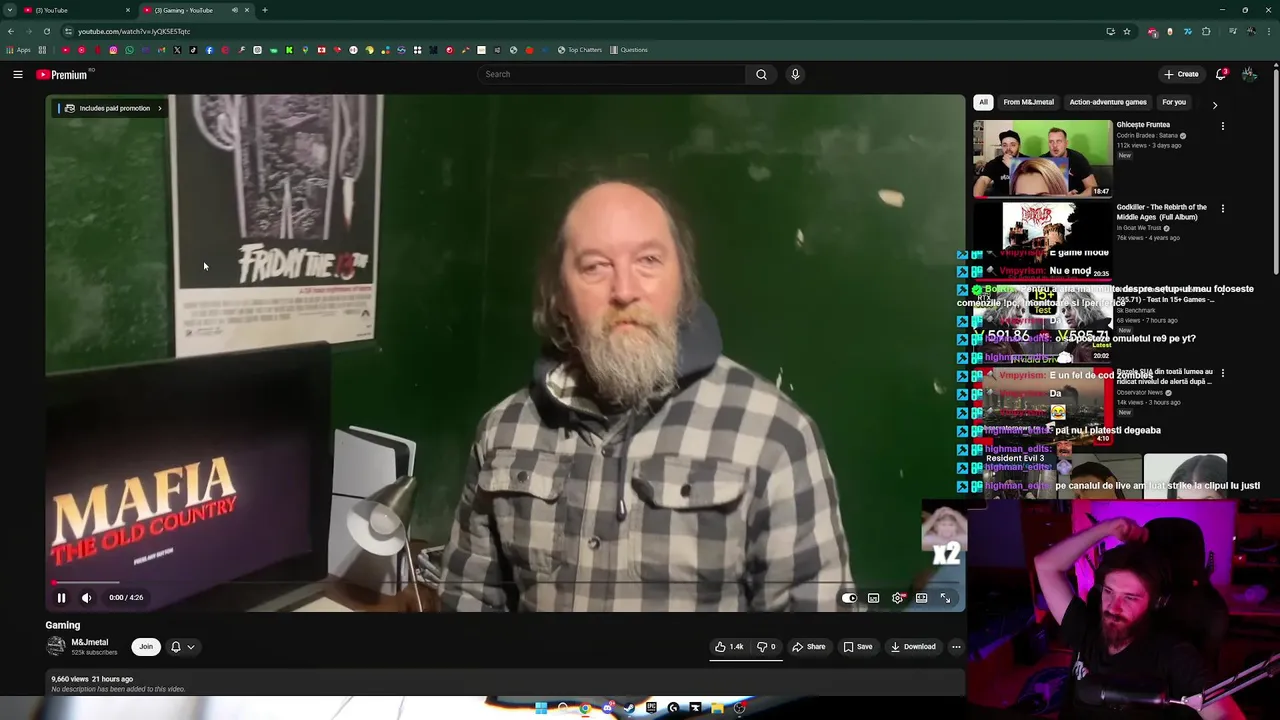Open Instagram bookmark icon
The width and height of the screenshot is (1280, 720).
tap(113, 50)
